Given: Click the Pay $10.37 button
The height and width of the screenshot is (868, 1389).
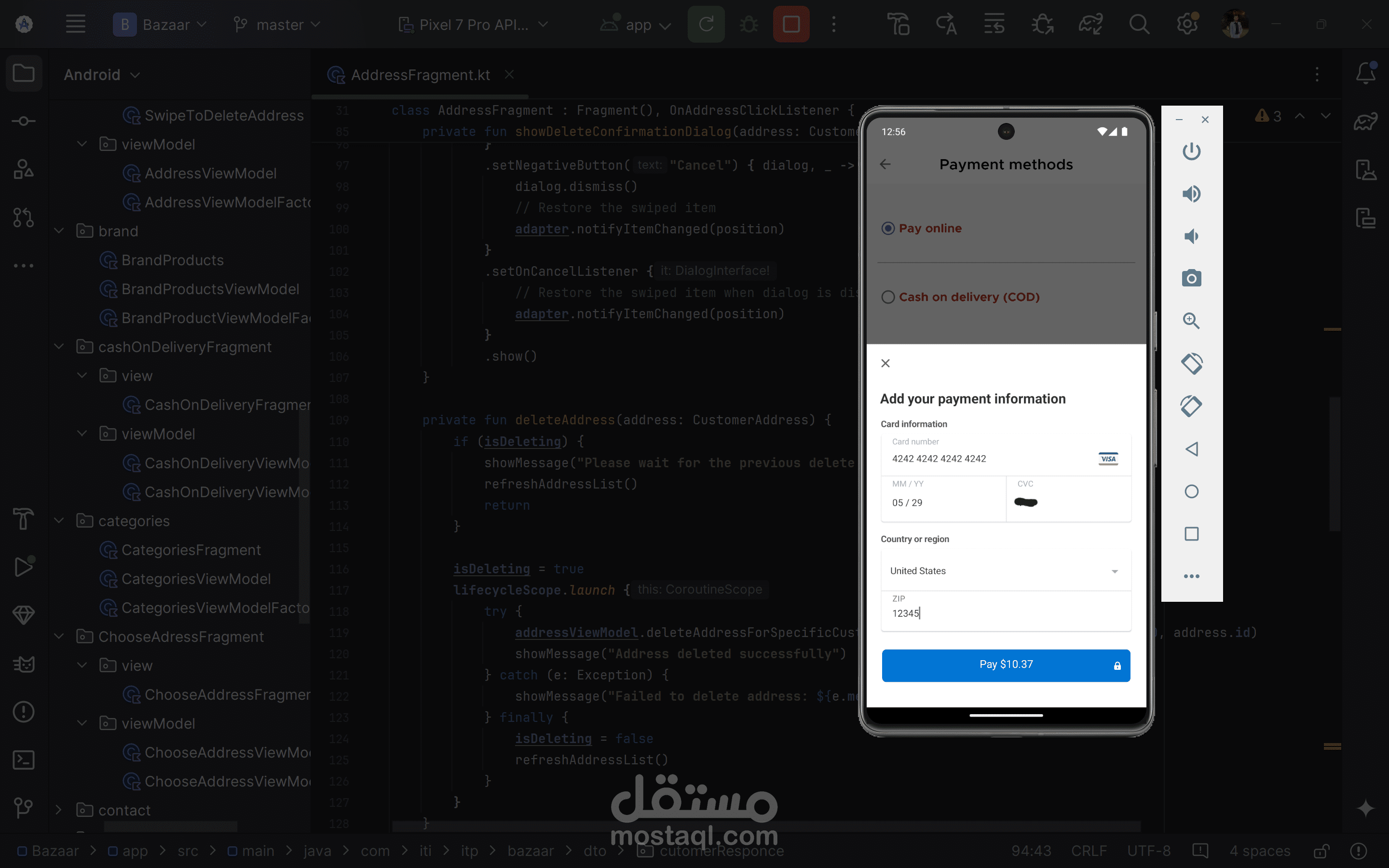Looking at the screenshot, I should point(1005,665).
